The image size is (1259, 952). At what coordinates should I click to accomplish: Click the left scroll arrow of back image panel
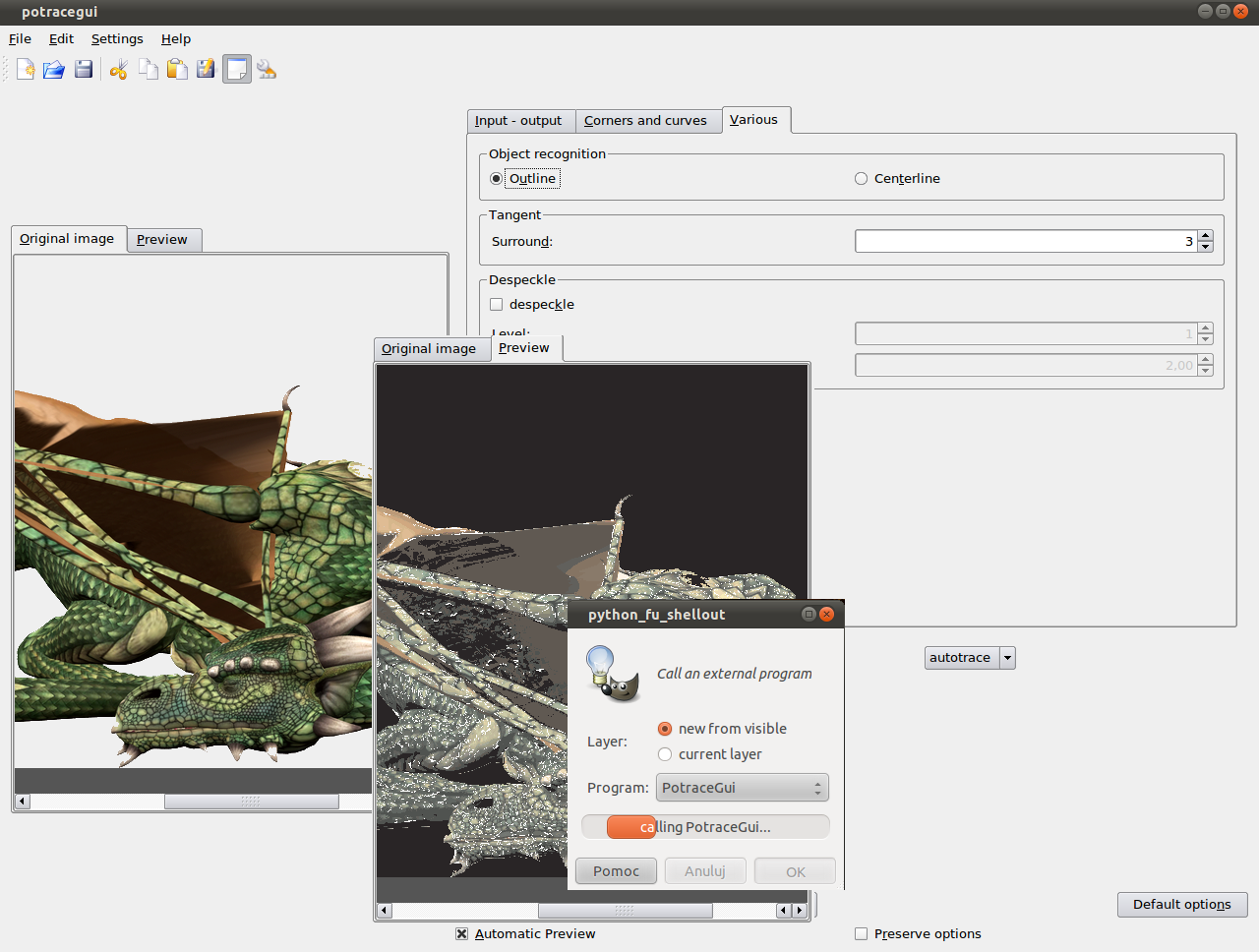tap(23, 802)
